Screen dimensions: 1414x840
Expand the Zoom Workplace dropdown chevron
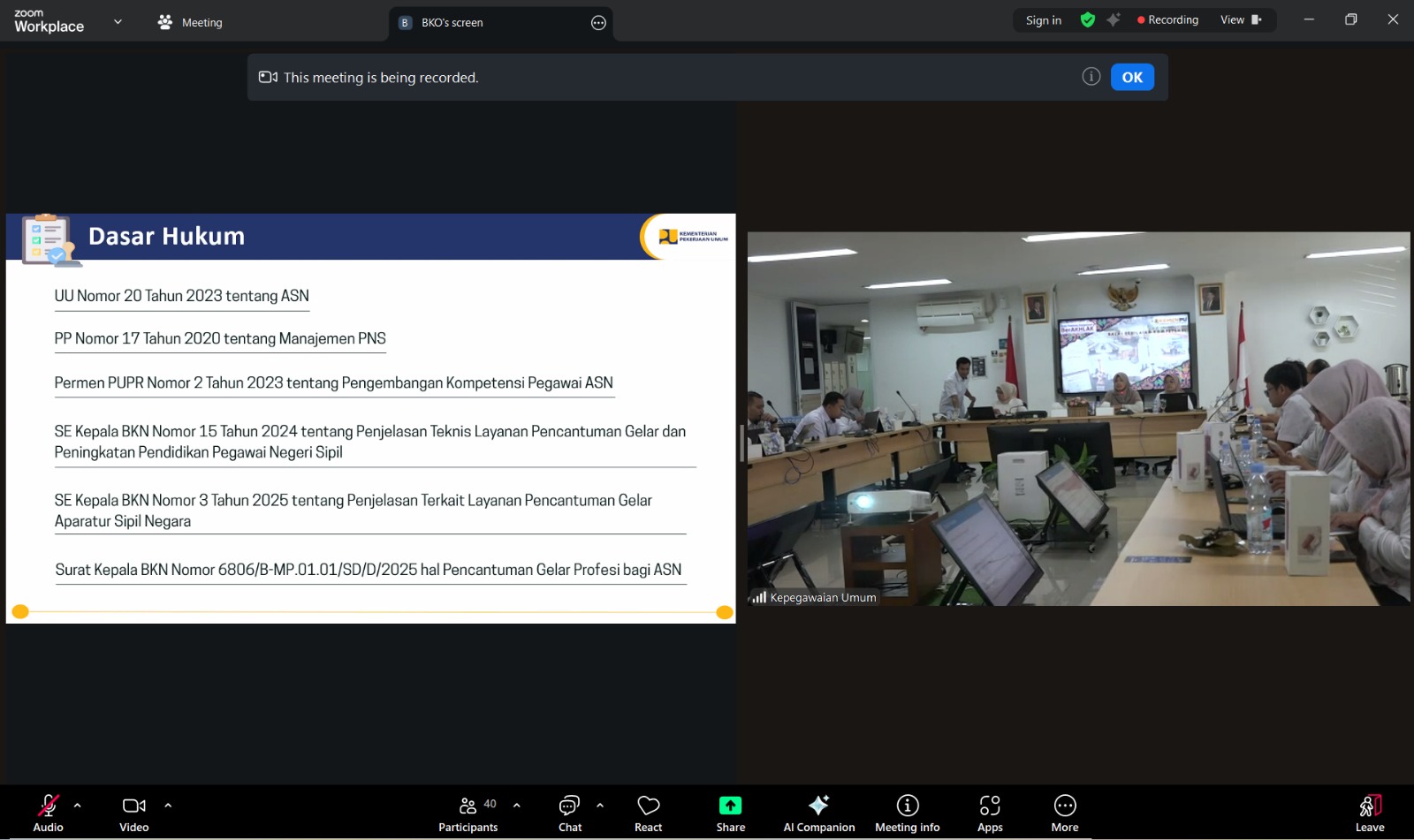tap(118, 22)
